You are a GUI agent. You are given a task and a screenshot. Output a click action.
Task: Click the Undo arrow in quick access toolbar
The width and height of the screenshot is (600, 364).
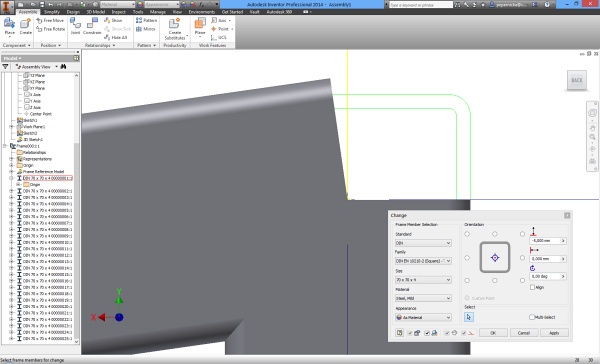(x=51, y=5)
